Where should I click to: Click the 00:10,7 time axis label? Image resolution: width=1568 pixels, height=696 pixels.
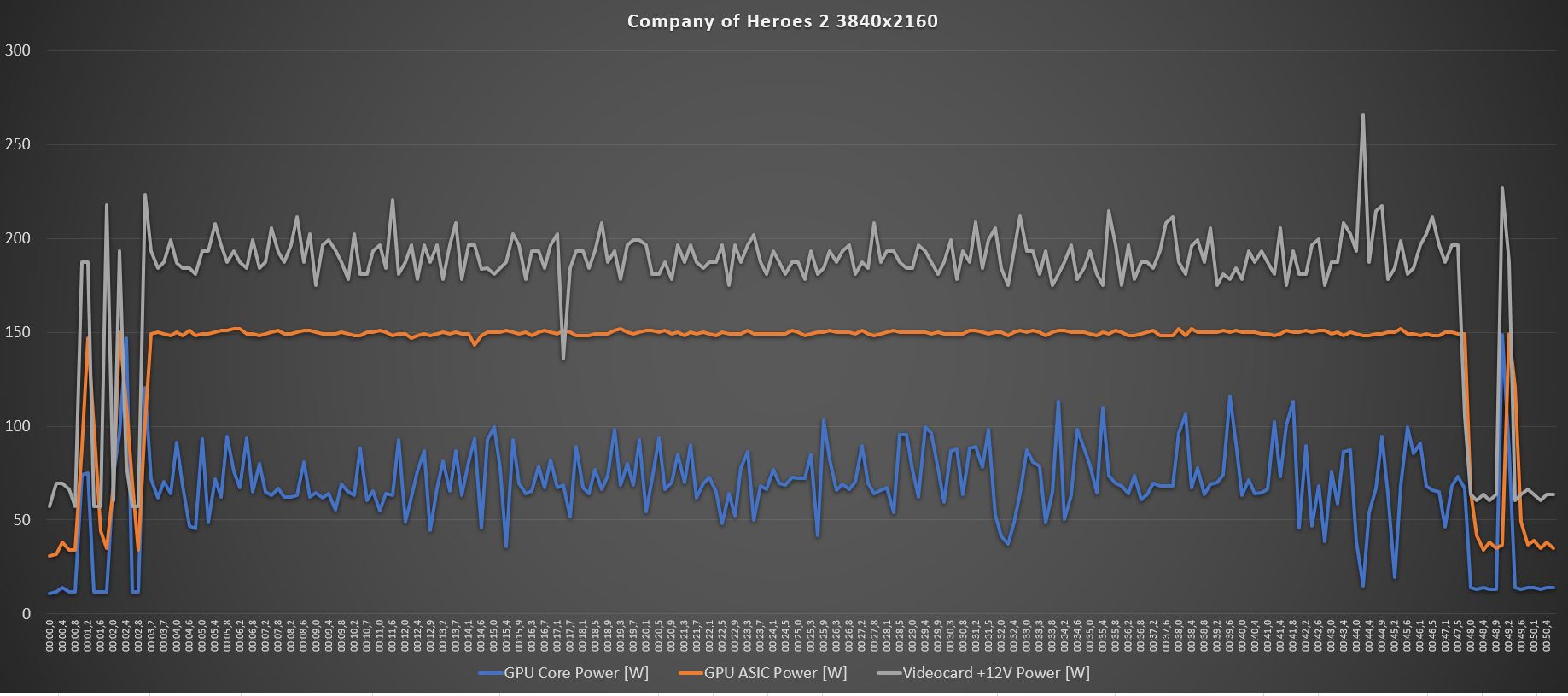[367, 638]
